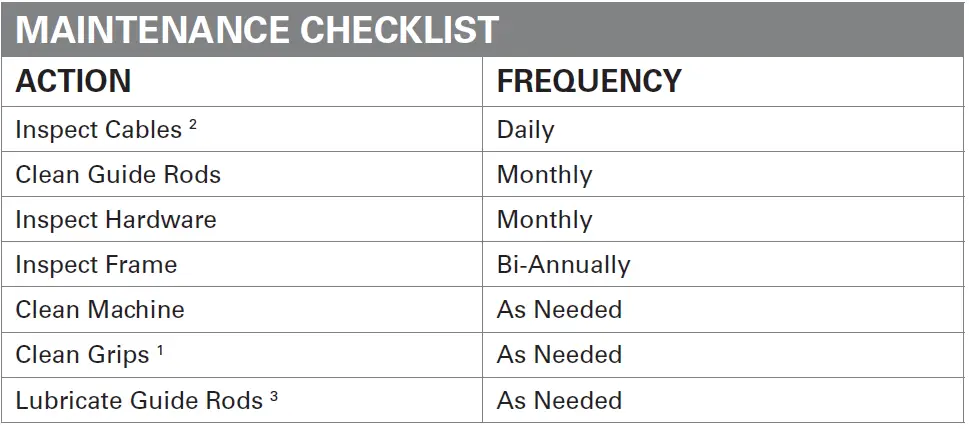Open footnote 3 beside Lubricate Guide Rods
Screen dimensions: 969x429
273,396
